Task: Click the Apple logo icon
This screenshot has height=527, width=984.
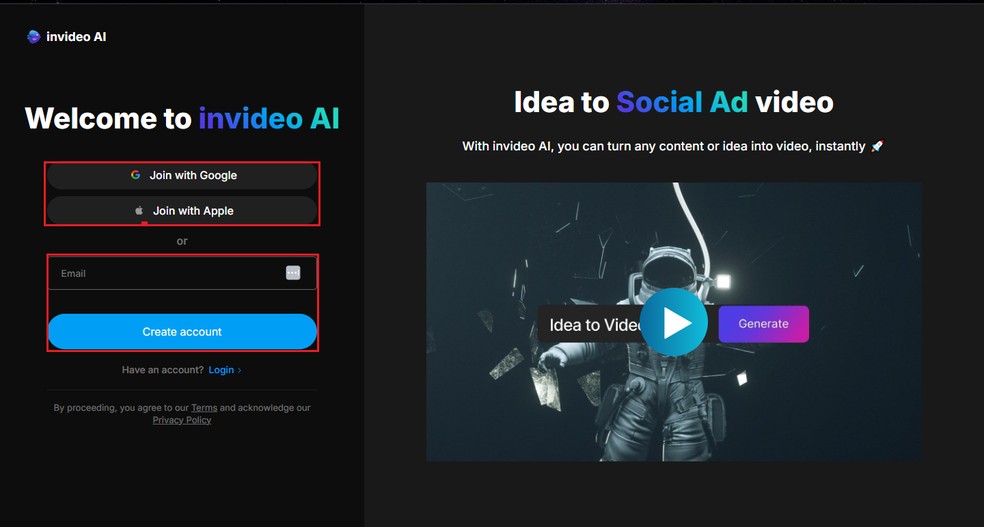Action: click(139, 211)
